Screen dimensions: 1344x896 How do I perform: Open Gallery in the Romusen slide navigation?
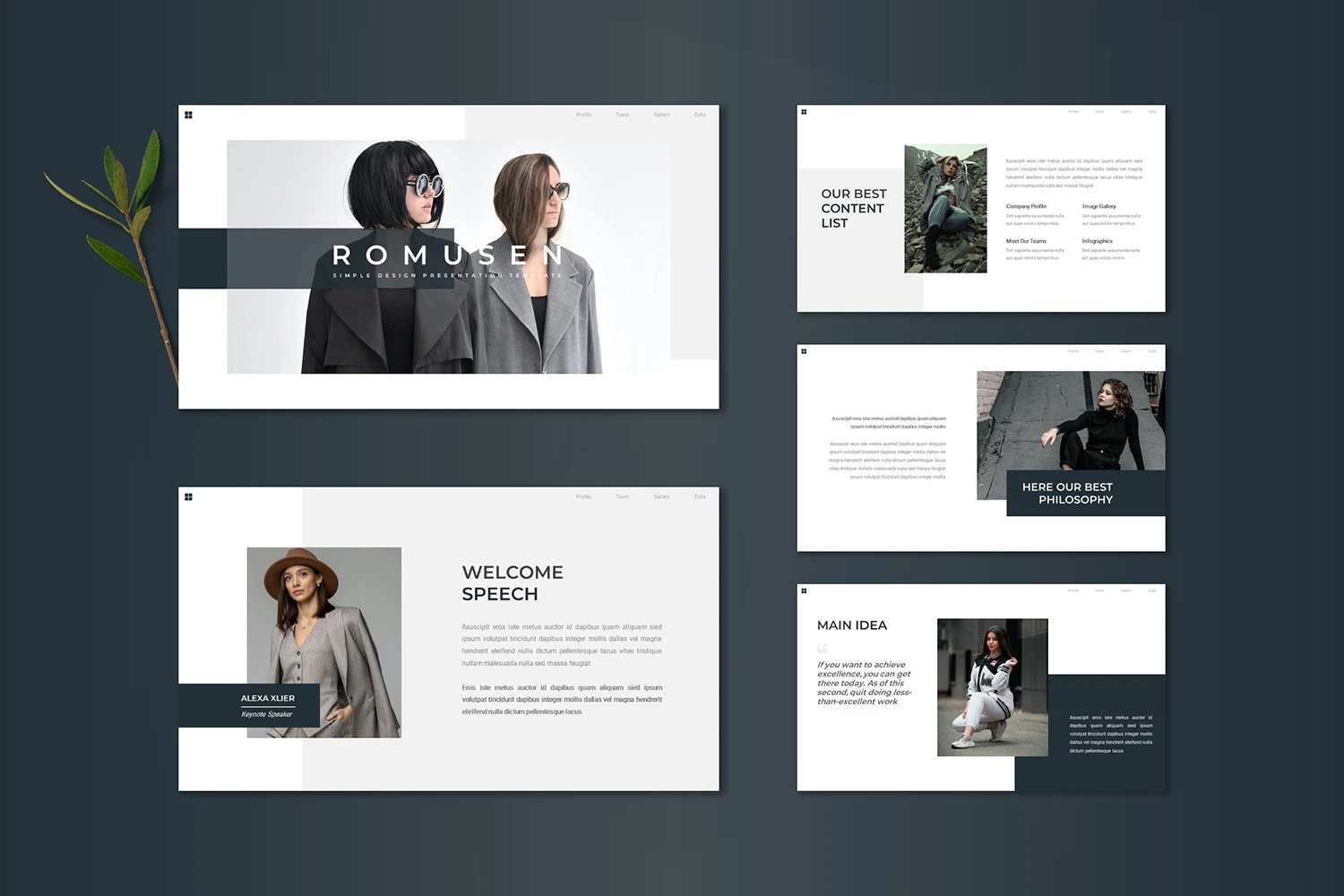tap(661, 115)
